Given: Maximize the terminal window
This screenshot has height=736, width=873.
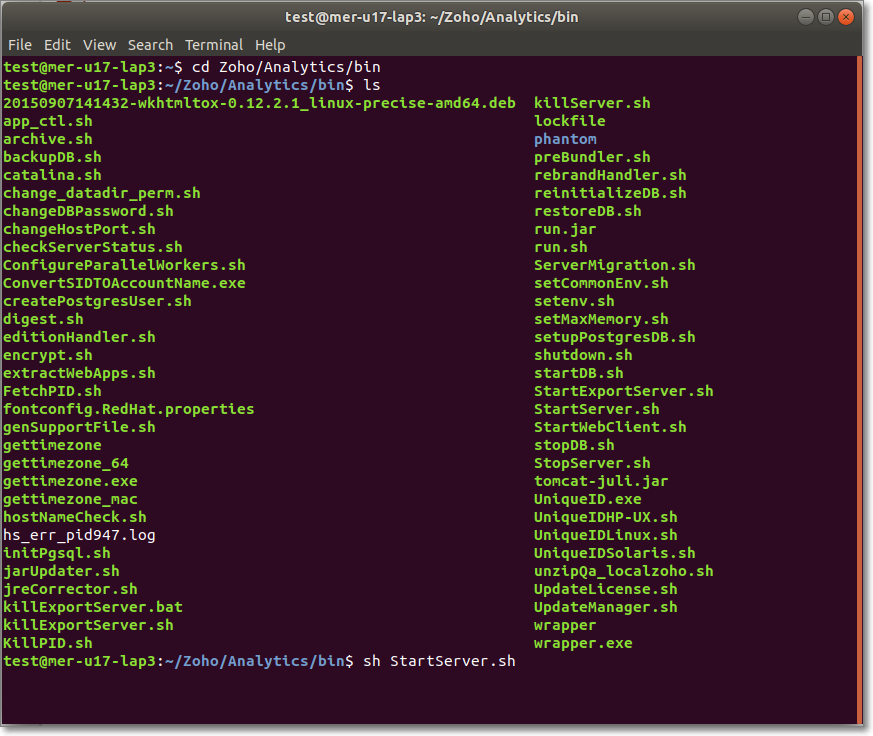Looking at the screenshot, I should pyautogui.click(x=826, y=17).
